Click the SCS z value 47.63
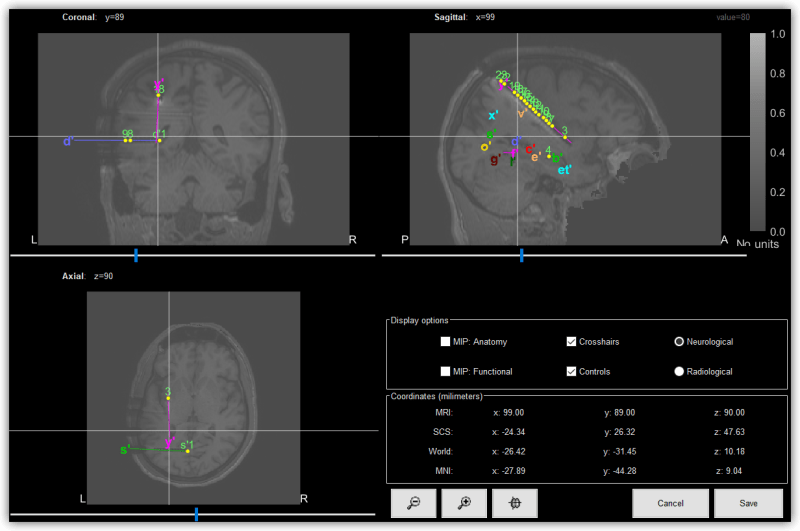Viewport: 800px width, 531px height. [x=729, y=432]
